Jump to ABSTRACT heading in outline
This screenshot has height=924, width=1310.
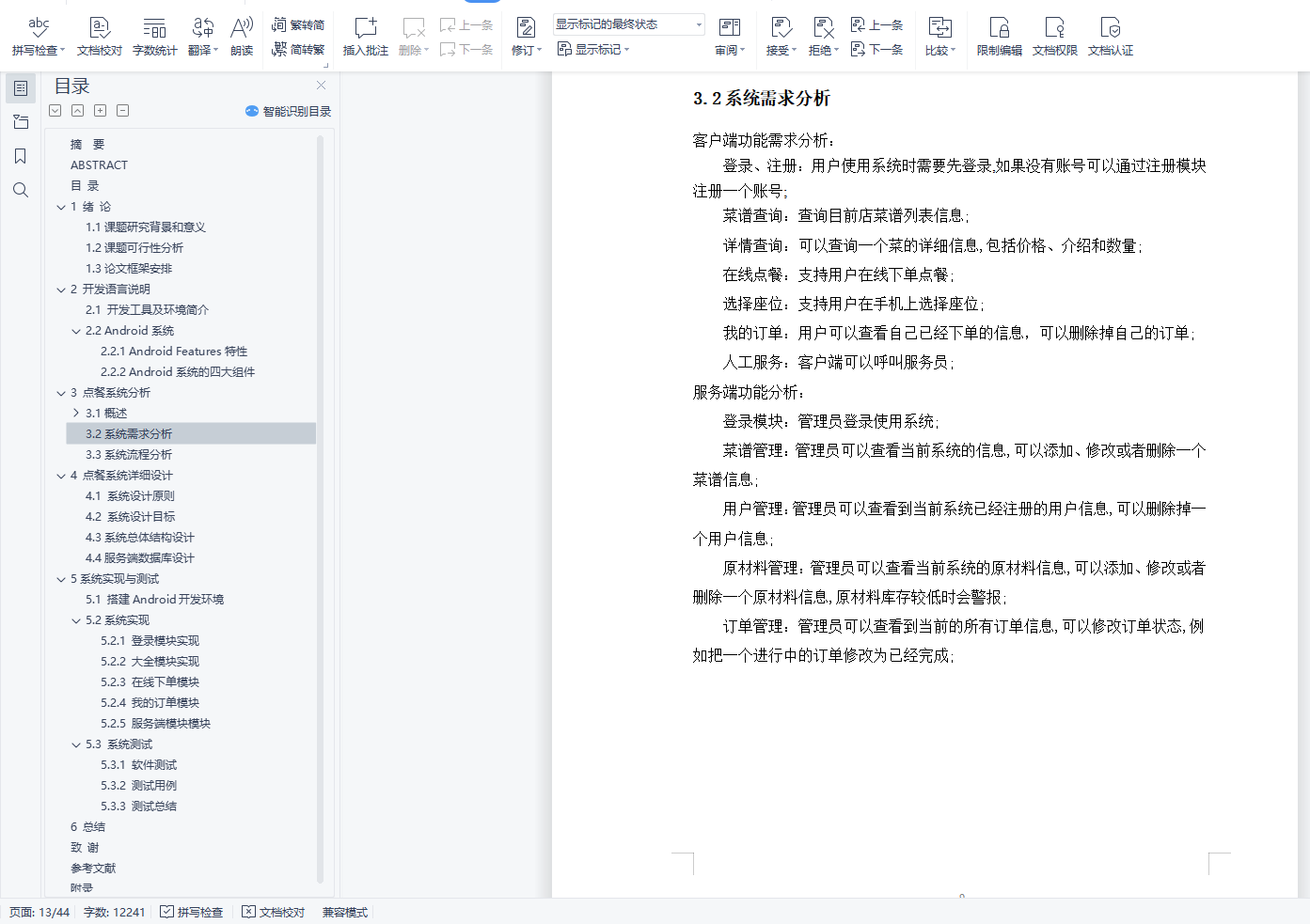[x=99, y=165]
